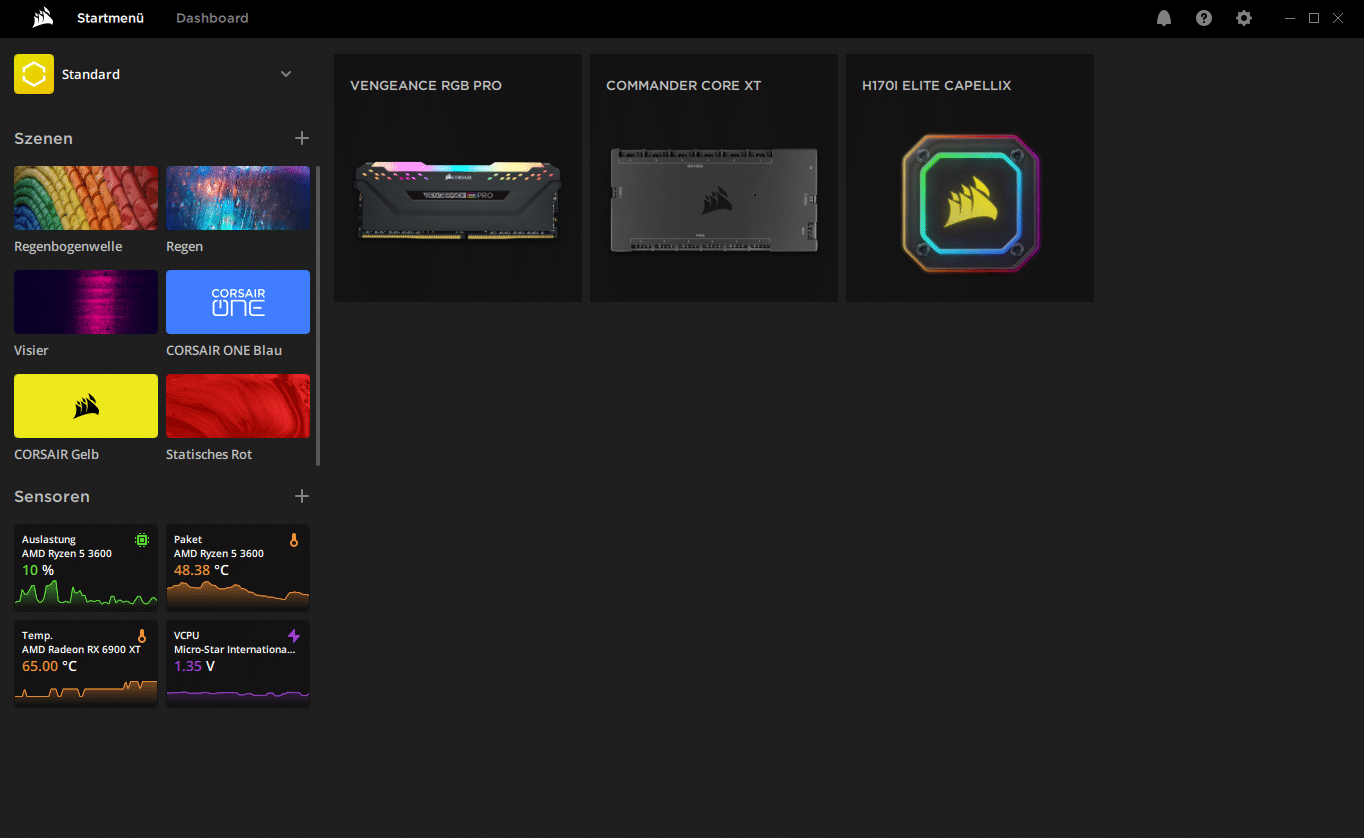Screen dimensions: 1364x838
Task: Click the Corsair sails logo icon
Action: (x=43, y=18)
